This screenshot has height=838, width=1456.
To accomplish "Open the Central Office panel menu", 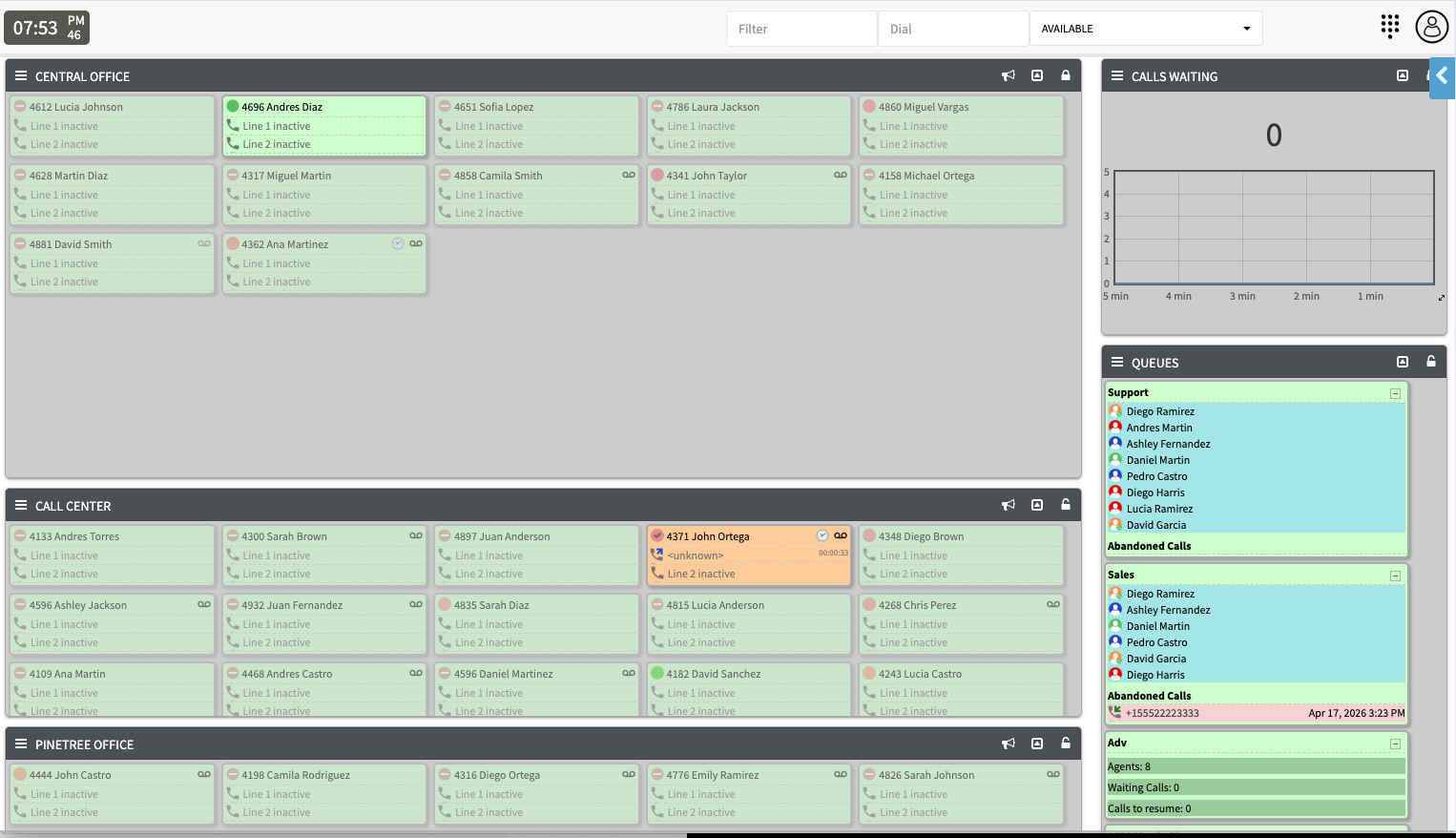I will [x=21, y=76].
